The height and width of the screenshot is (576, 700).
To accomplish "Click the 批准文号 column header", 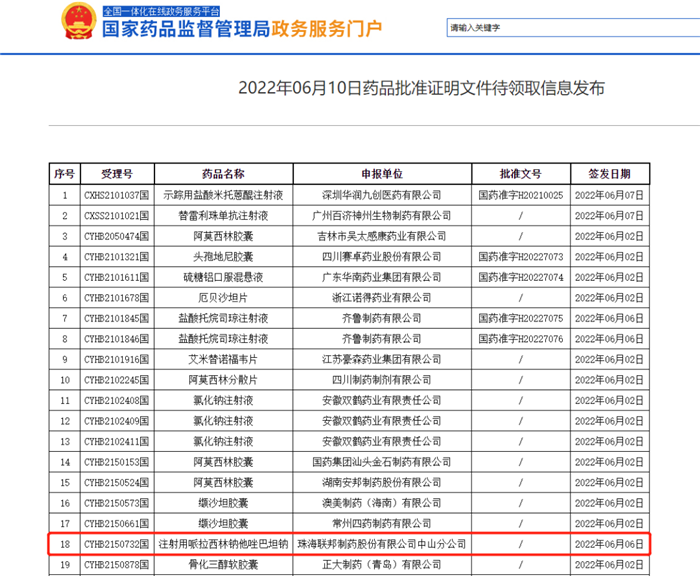I will [521, 174].
